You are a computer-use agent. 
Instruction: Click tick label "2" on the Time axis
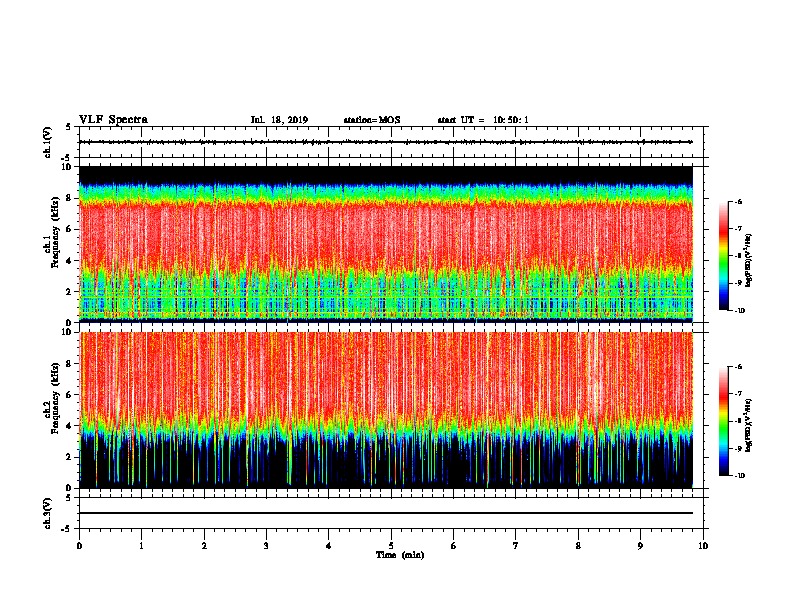point(204,546)
